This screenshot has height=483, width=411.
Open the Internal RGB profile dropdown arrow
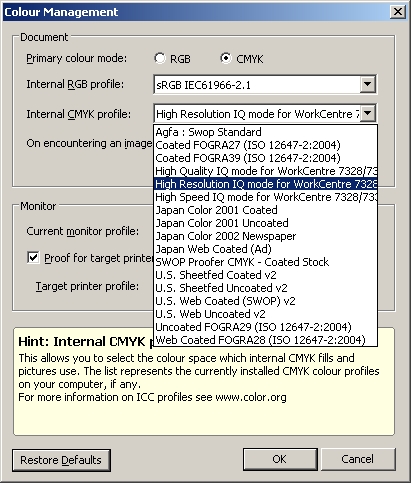(x=367, y=84)
